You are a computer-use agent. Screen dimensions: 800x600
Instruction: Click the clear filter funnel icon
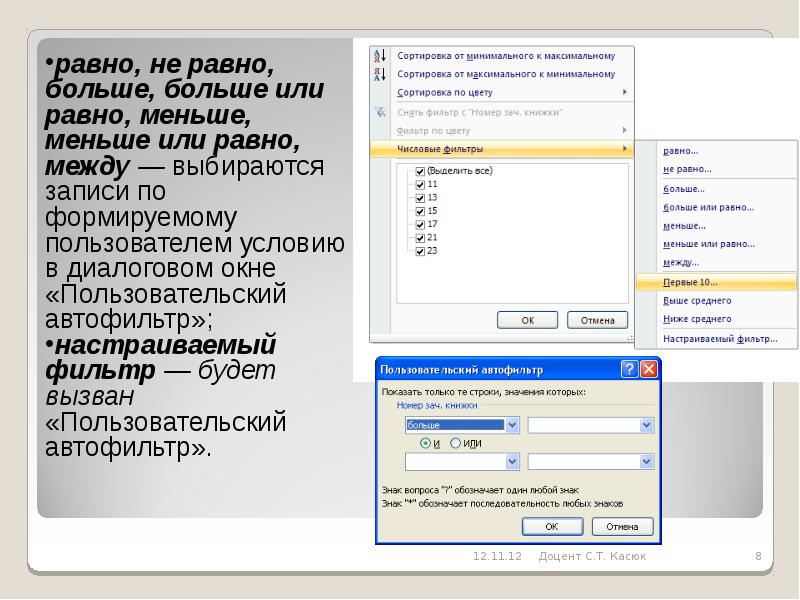[380, 112]
